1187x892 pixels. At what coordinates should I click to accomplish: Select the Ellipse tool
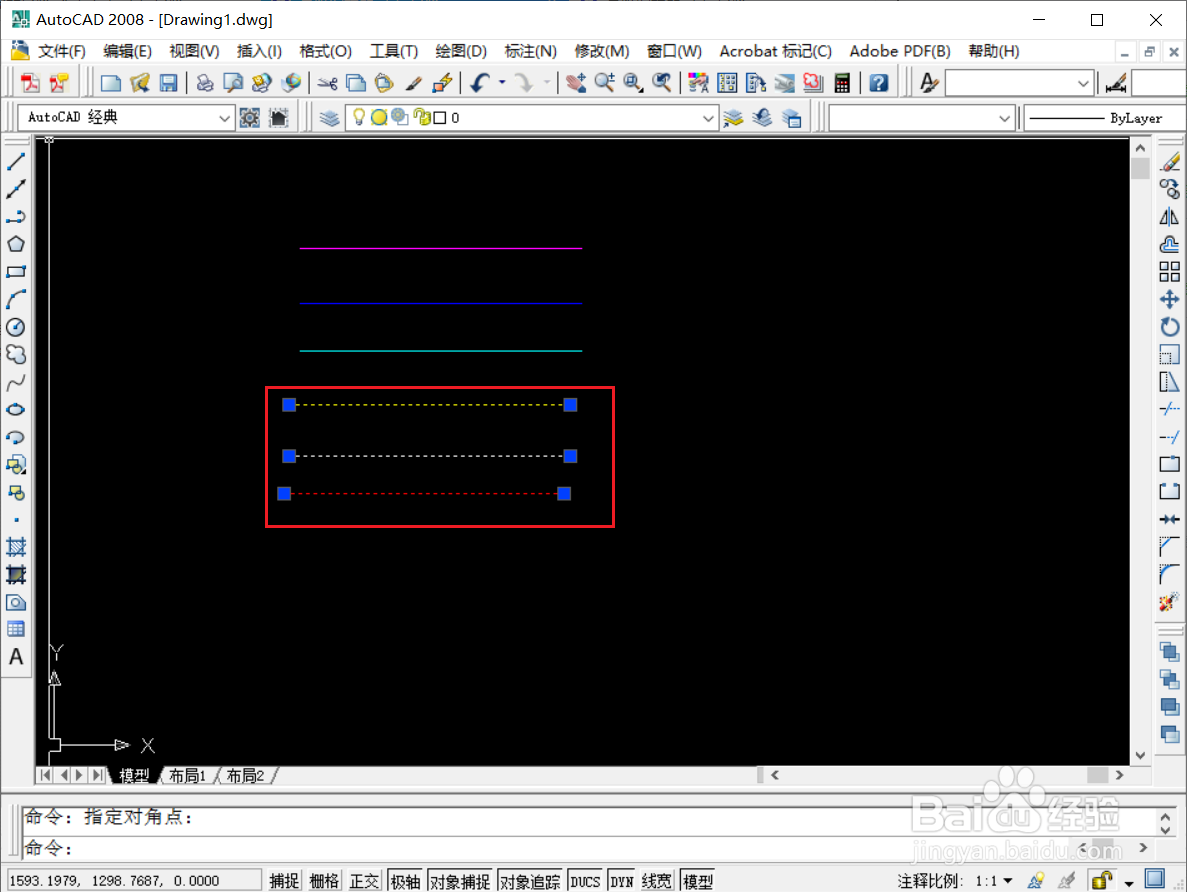click(16, 410)
